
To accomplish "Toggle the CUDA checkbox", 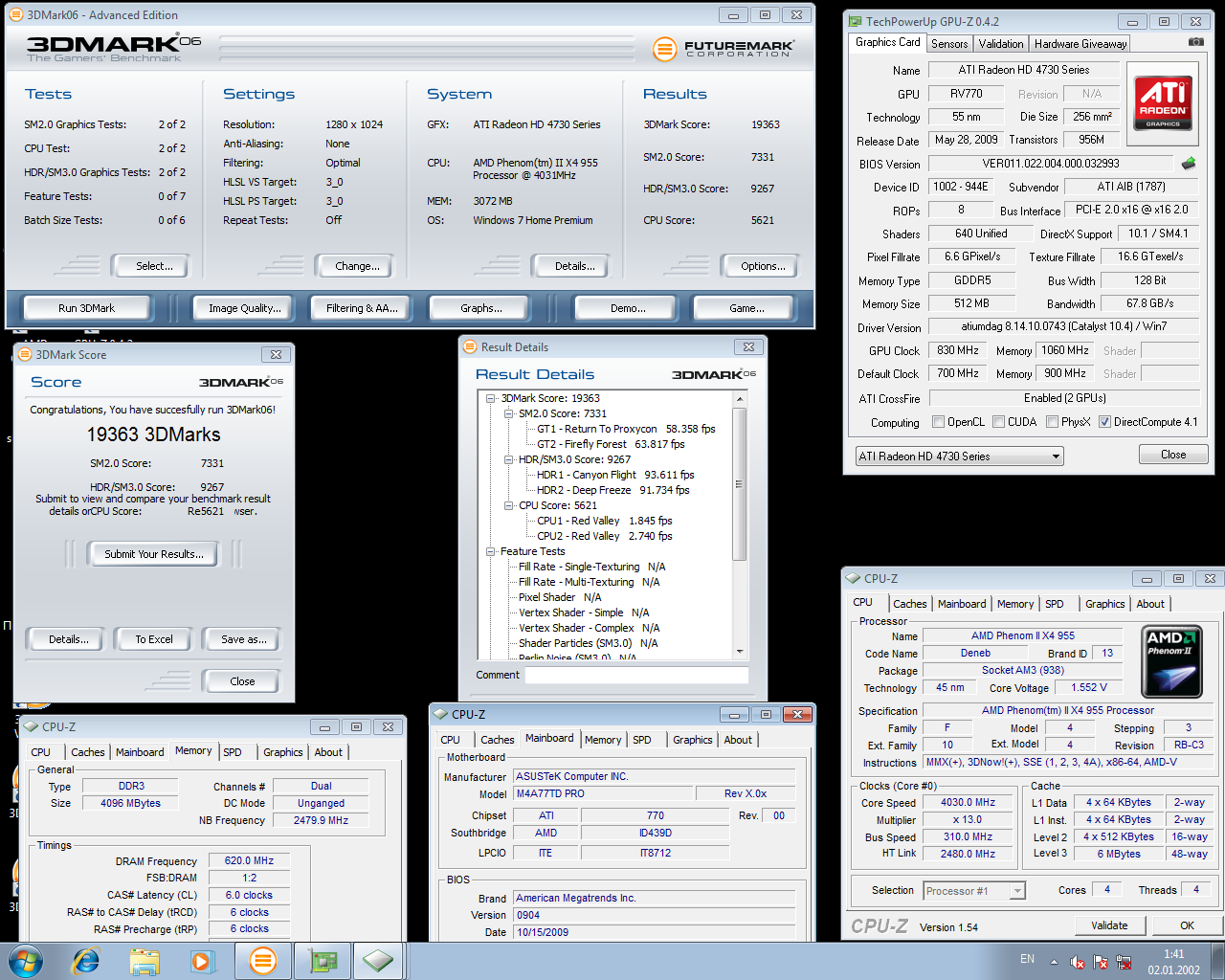I will (999, 422).
